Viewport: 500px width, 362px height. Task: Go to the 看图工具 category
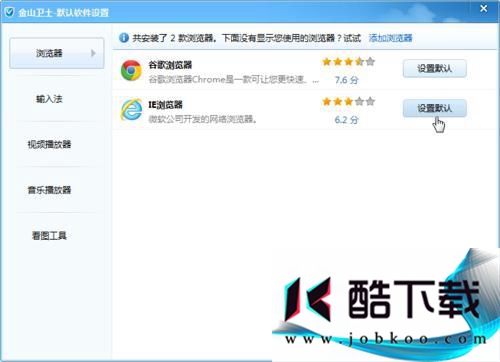(49, 236)
